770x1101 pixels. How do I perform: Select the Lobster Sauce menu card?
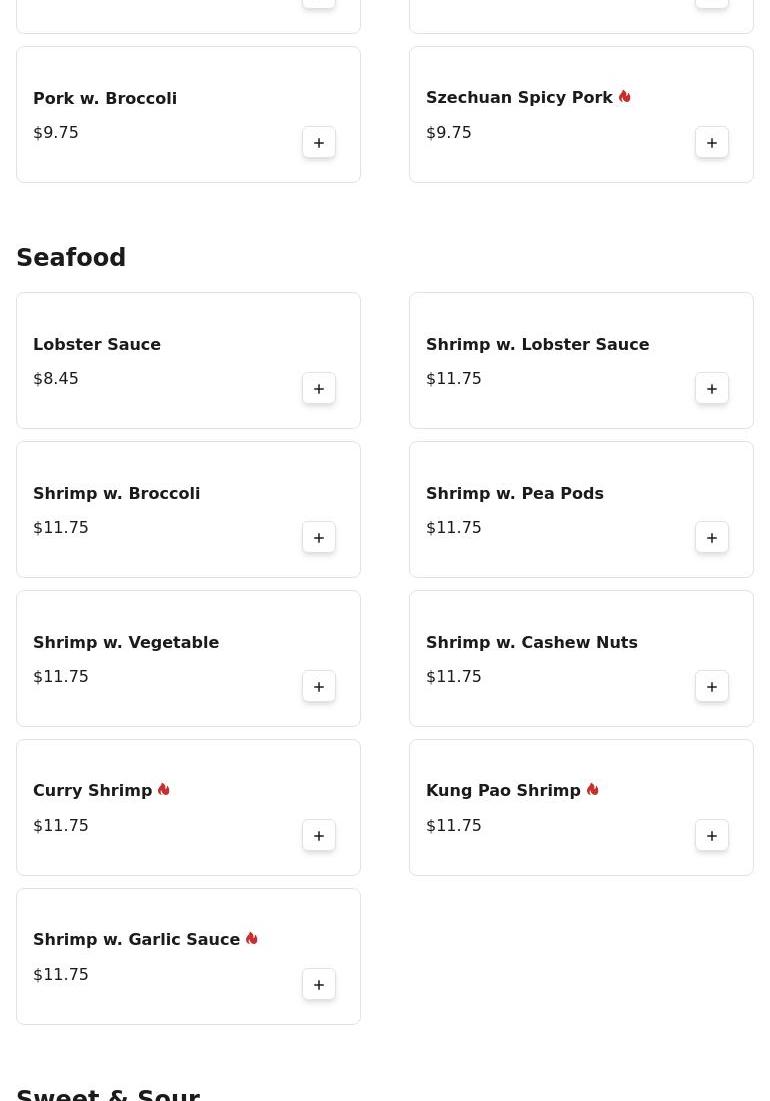(x=188, y=360)
